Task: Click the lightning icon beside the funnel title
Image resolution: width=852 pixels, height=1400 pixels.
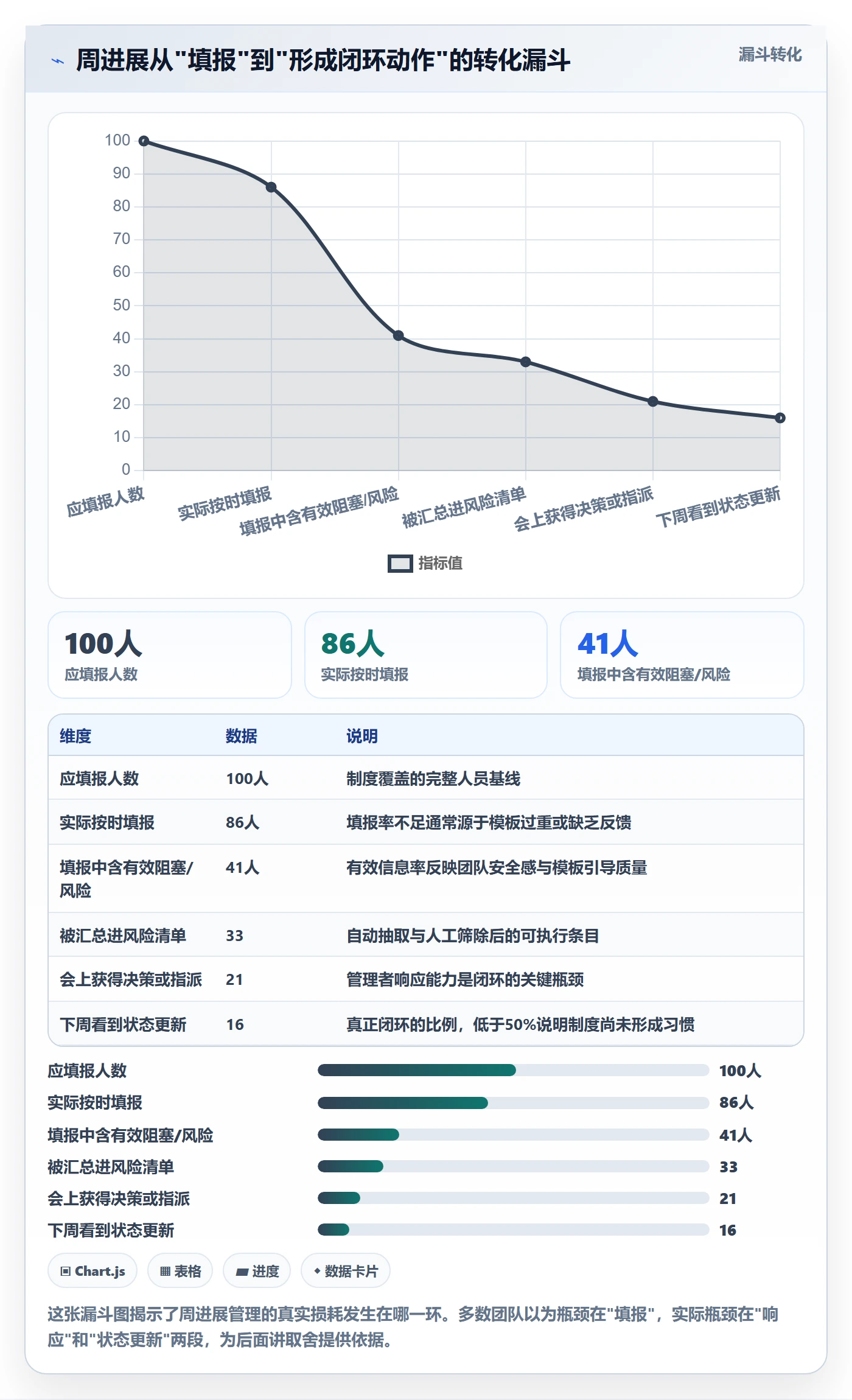Action: (x=58, y=61)
